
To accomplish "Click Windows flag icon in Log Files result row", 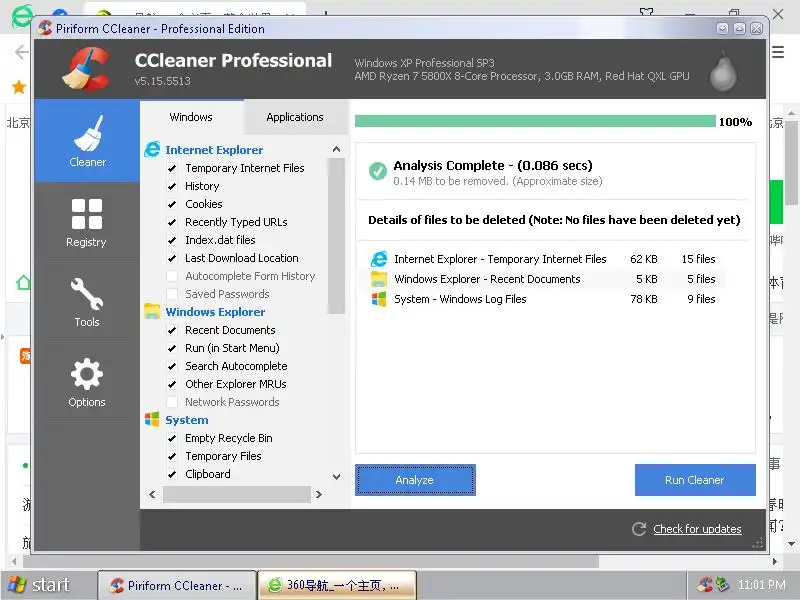I will (x=379, y=299).
